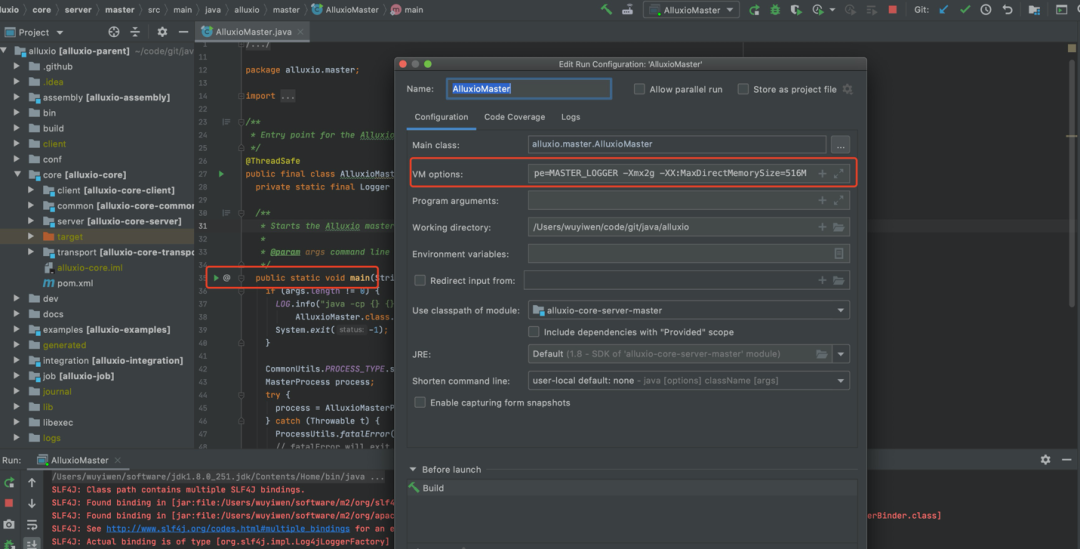Click green run gutter arrow beside main method
Image resolution: width=1080 pixels, height=549 pixels.
tap(216, 278)
